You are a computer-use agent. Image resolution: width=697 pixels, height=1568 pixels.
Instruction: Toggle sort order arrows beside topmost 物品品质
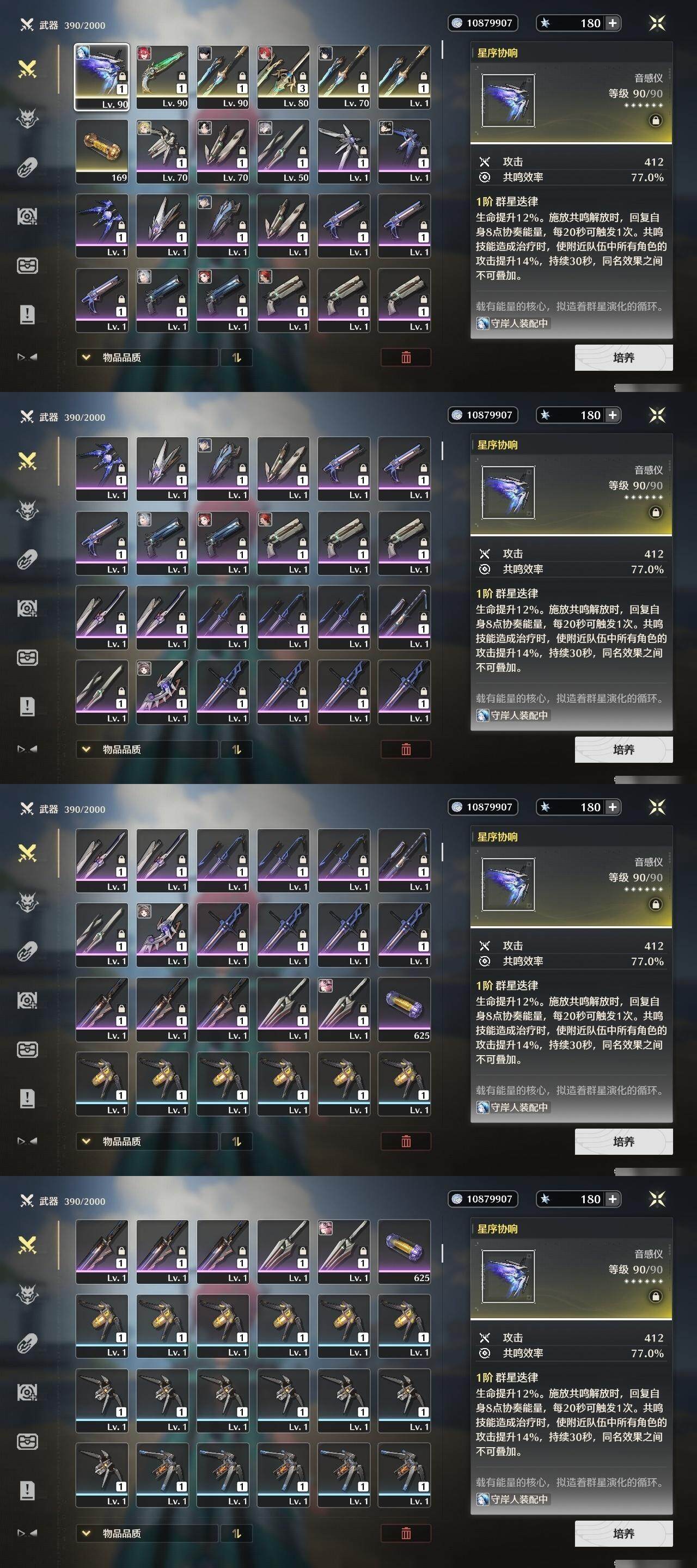[x=236, y=357]
